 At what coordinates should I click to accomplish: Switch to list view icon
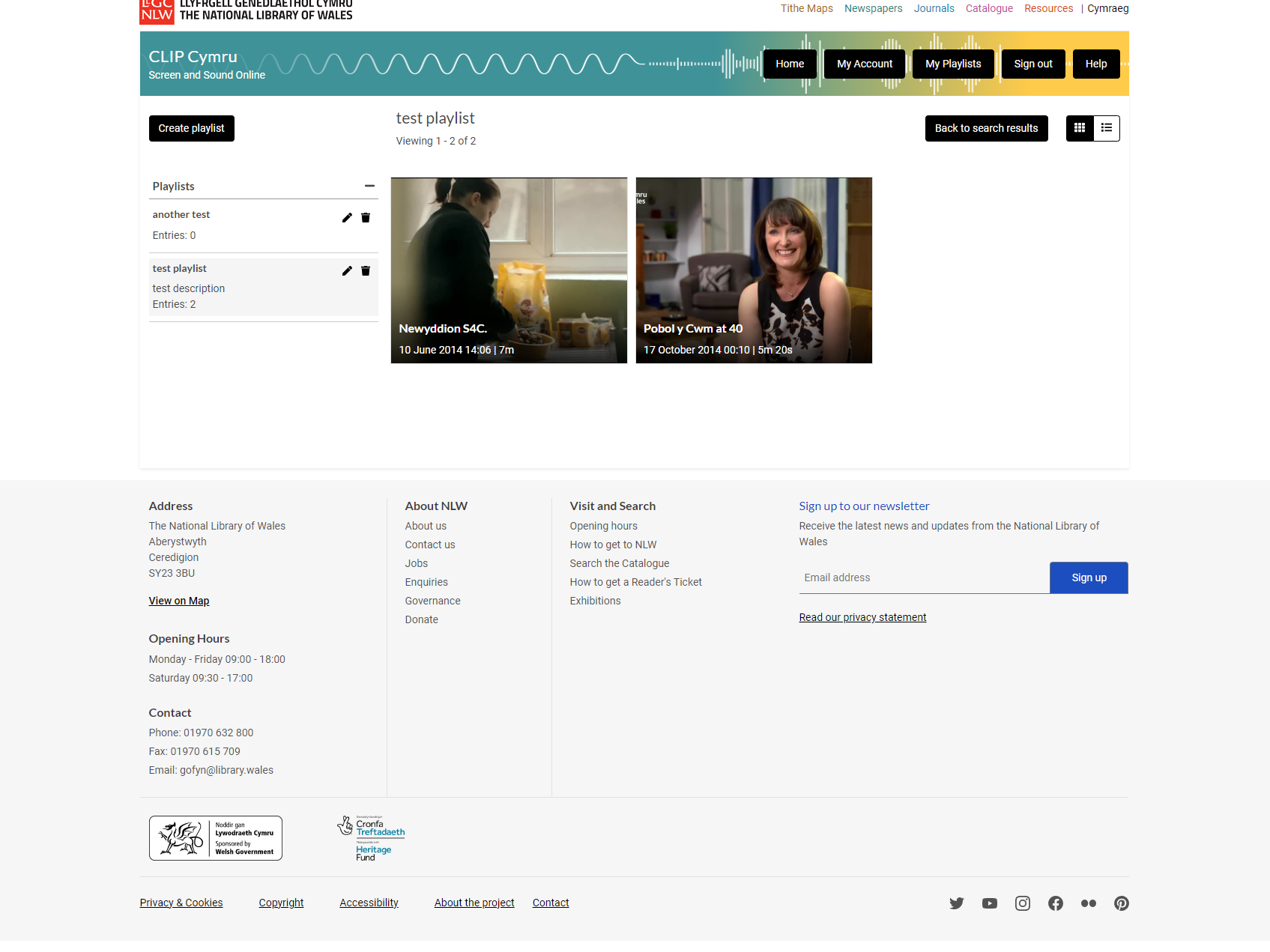(1107, 128)
